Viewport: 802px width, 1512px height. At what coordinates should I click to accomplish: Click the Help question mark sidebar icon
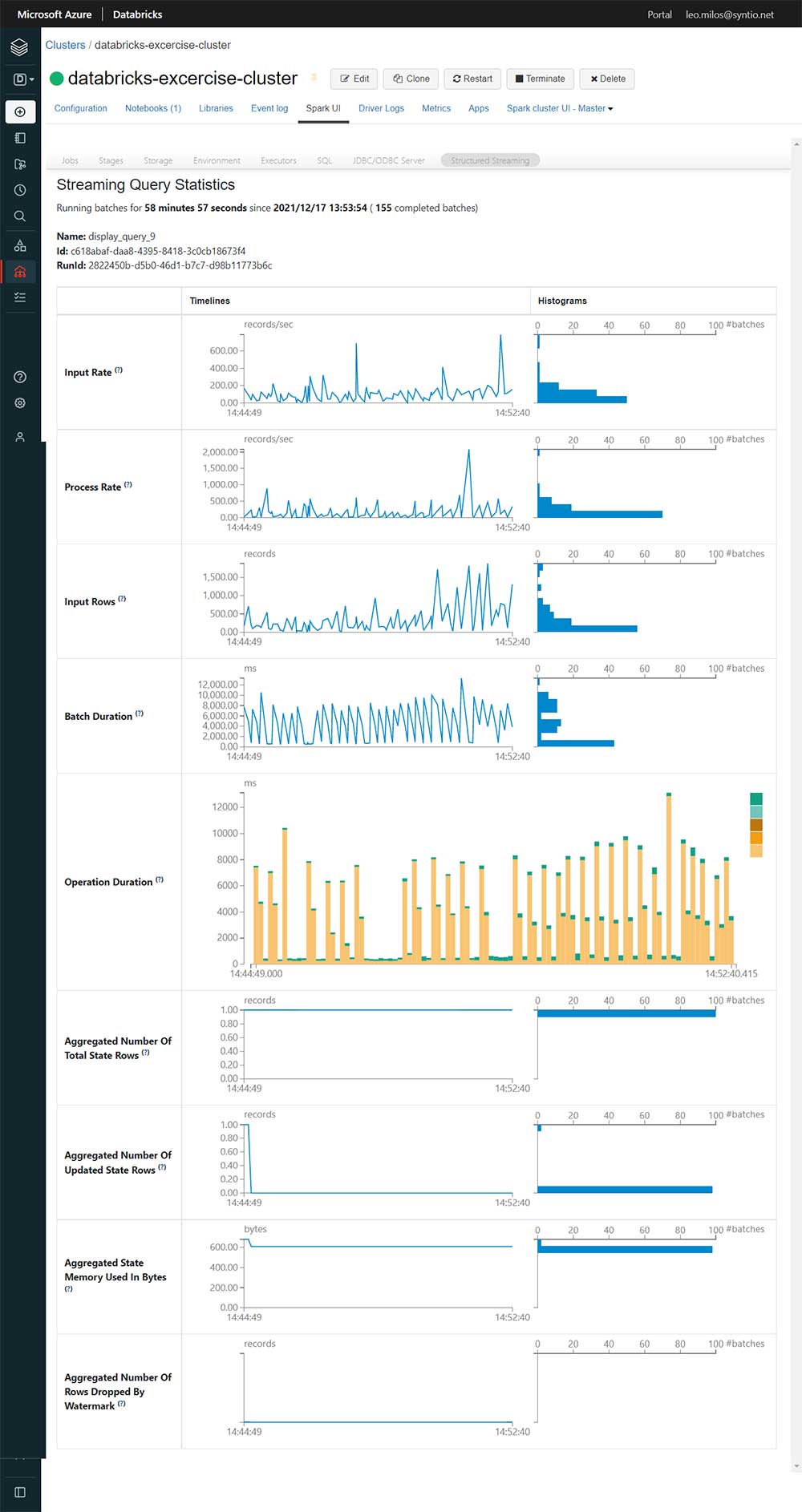click(20, 377)
